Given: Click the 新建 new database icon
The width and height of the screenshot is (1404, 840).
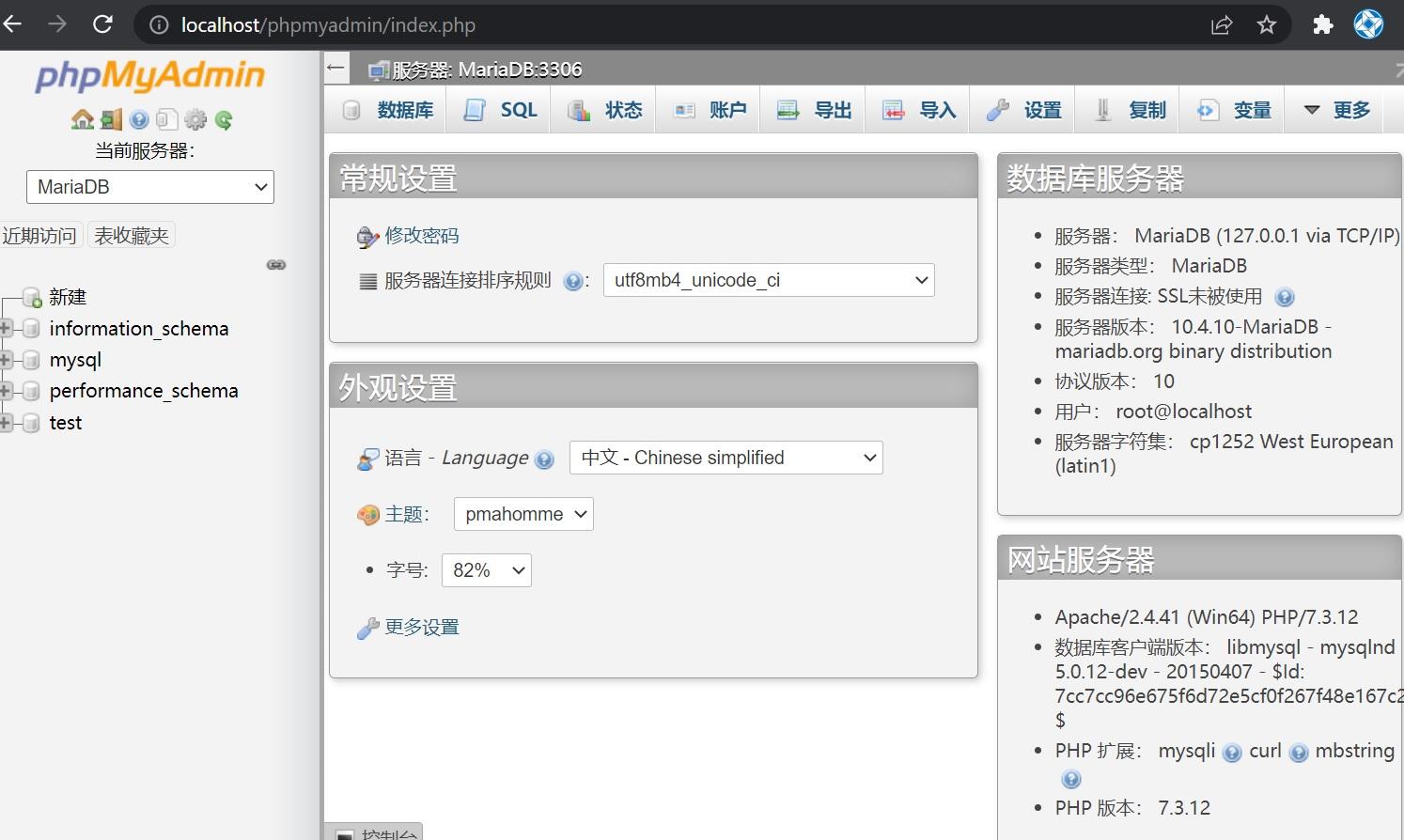Looking at the screenshot, I should pyautogui.click(x=31, y=298).
